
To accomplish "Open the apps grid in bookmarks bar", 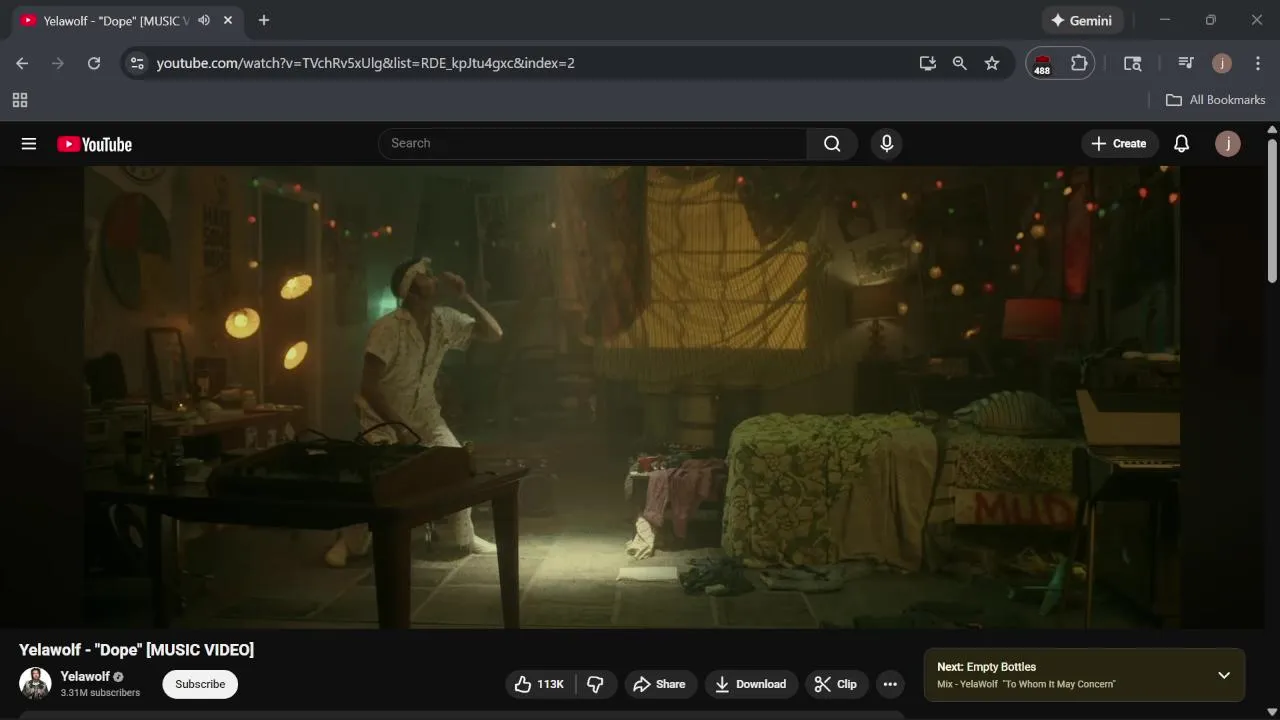I will click(20, 100).
